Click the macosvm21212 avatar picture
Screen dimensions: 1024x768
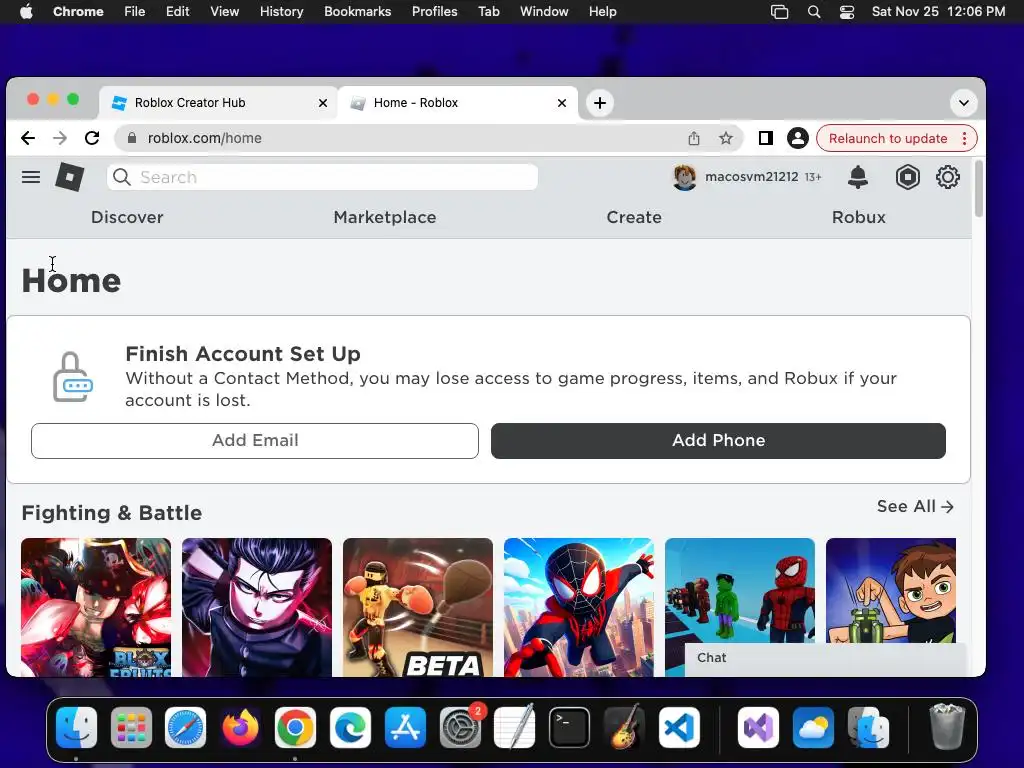click(684, 177)
